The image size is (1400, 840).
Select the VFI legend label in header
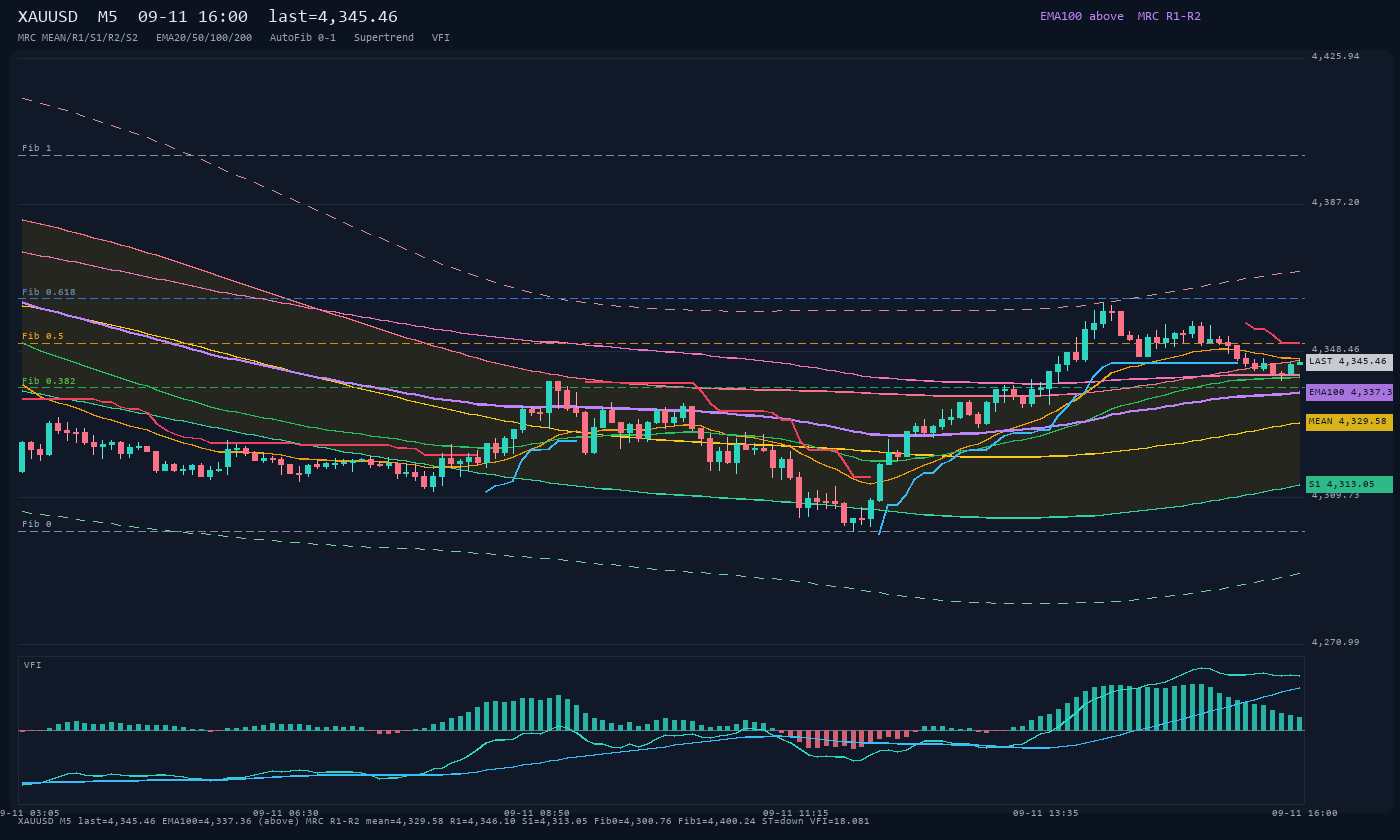441,38
